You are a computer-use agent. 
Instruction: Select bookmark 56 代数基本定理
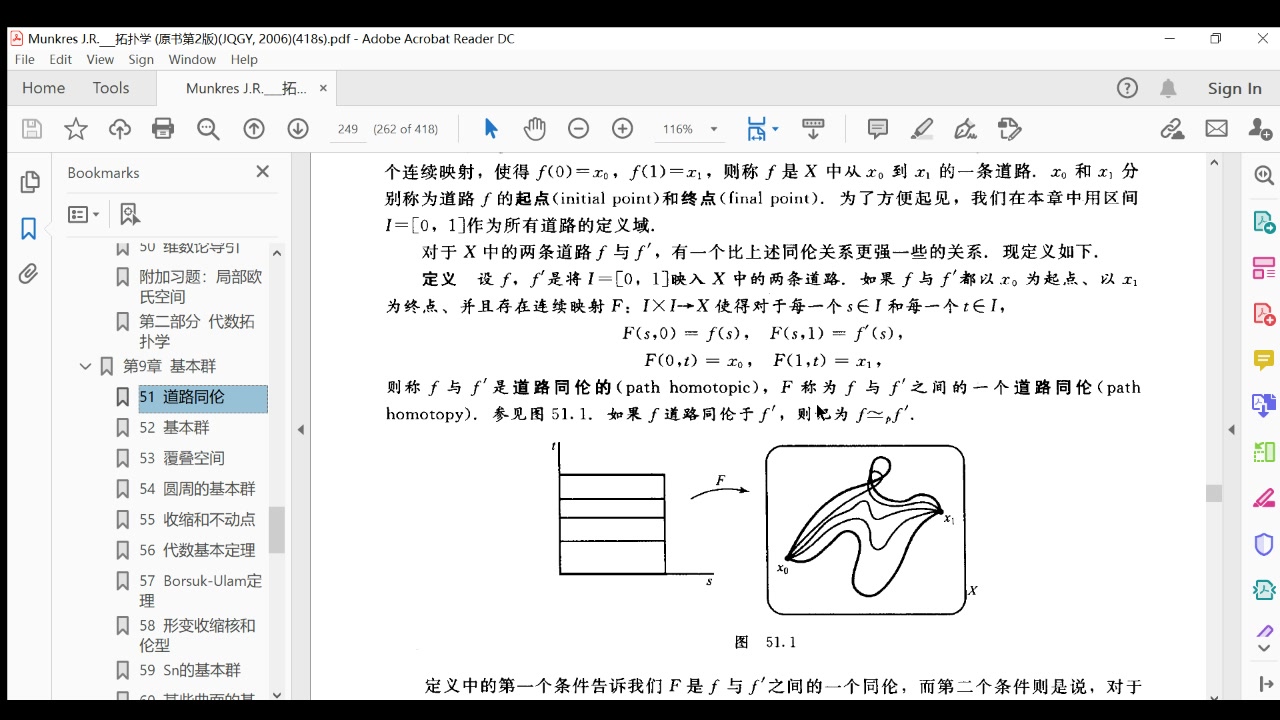click(197, 551)
